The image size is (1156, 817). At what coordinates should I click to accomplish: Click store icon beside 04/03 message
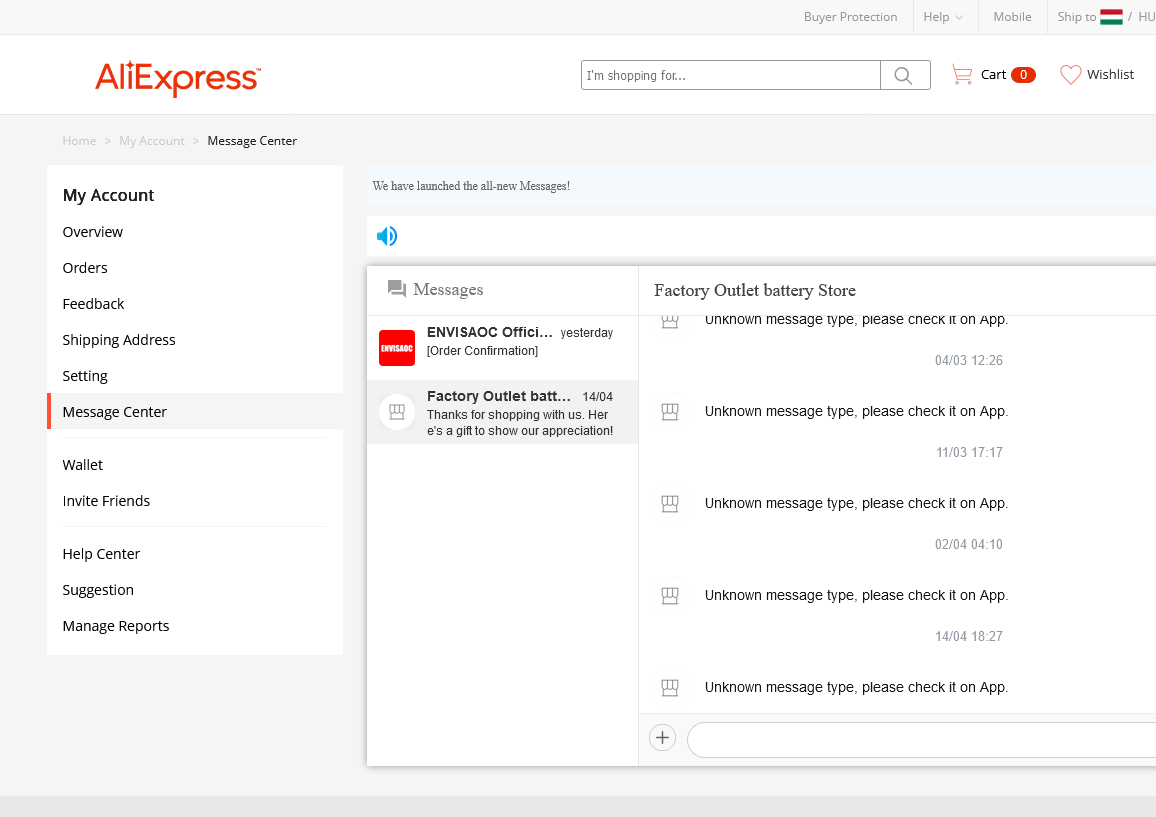(x=670, y=321)
